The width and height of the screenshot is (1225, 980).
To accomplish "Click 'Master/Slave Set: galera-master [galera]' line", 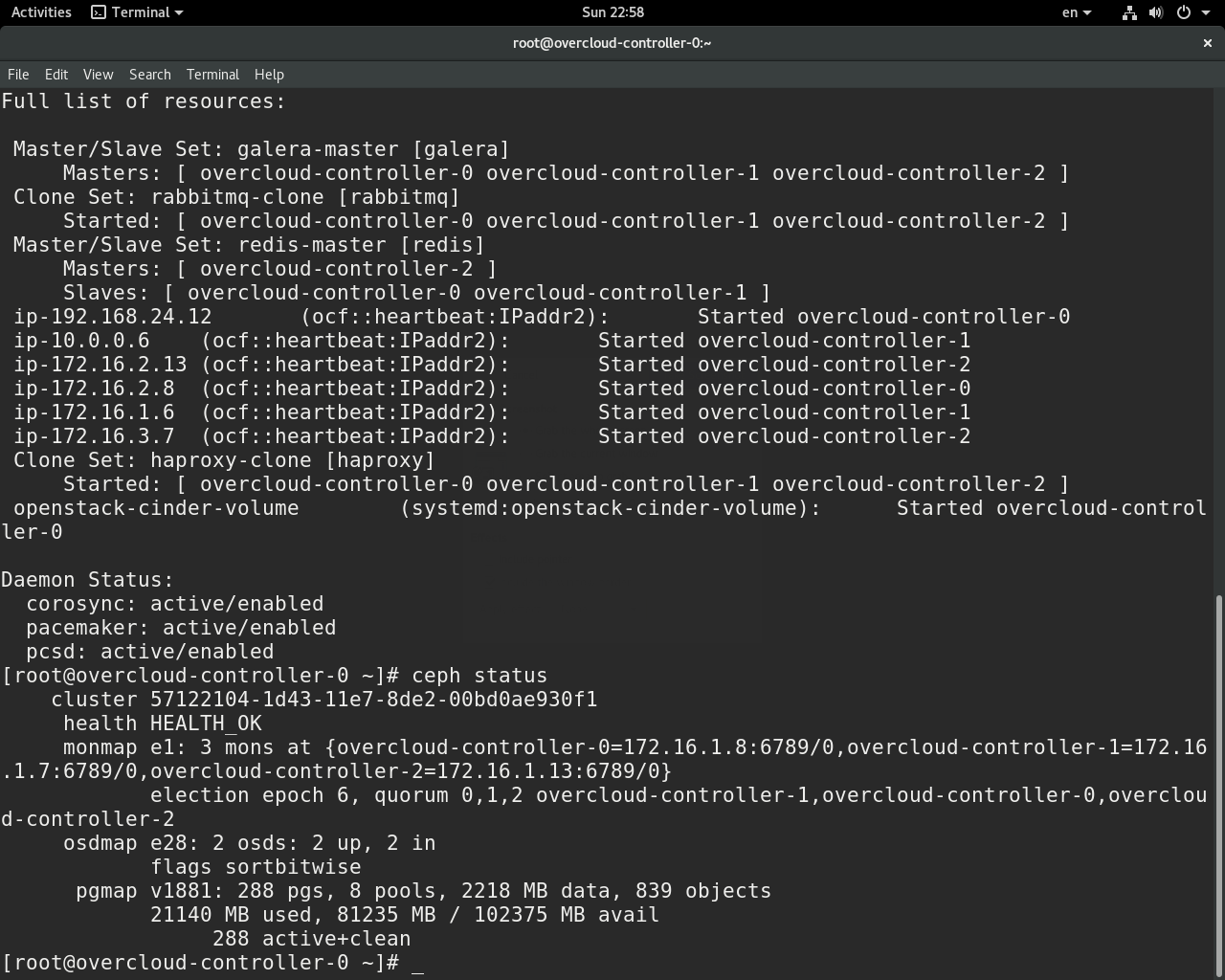I will coord(261,149).
